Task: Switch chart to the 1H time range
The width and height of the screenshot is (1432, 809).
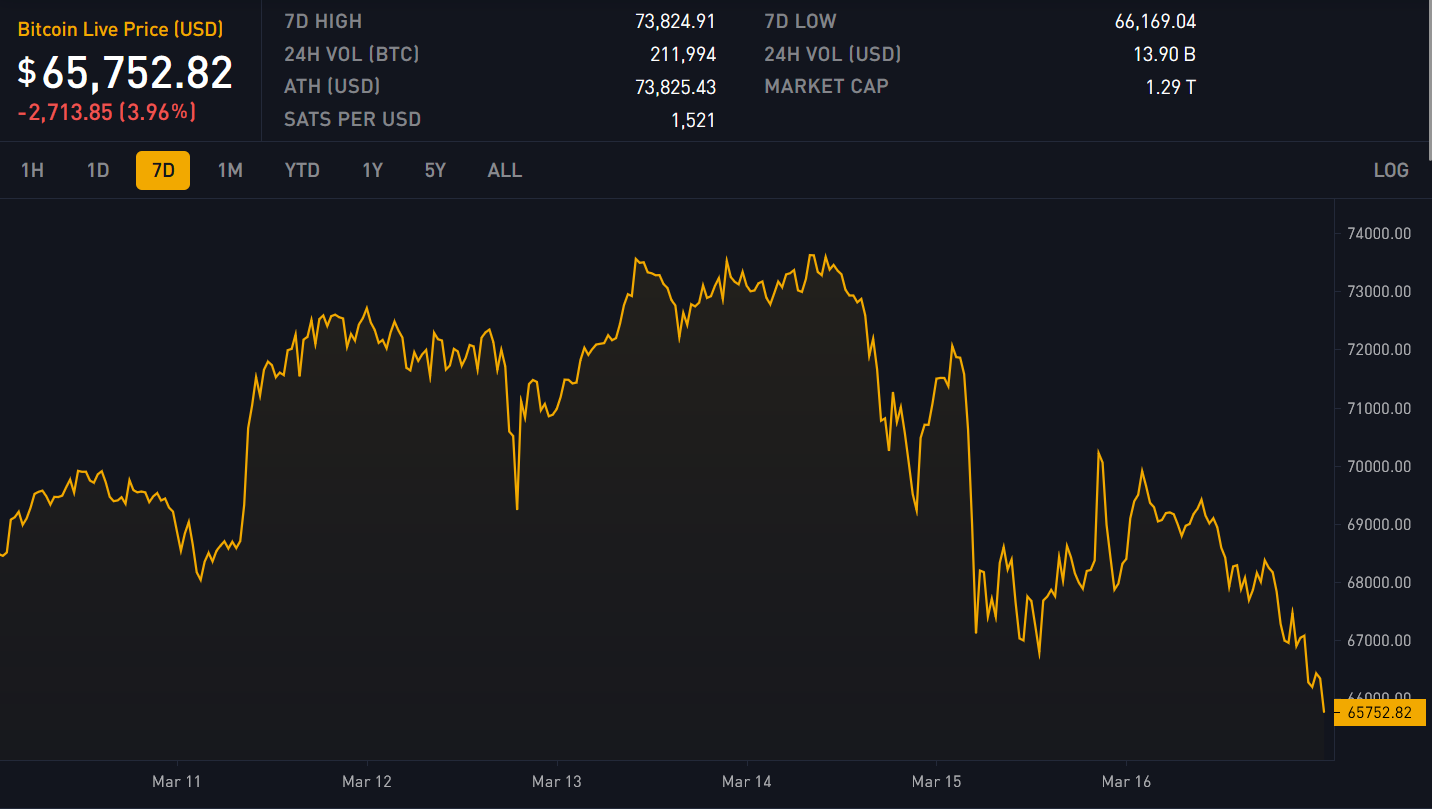Action: pyautogui.click(x=32, y=170)
